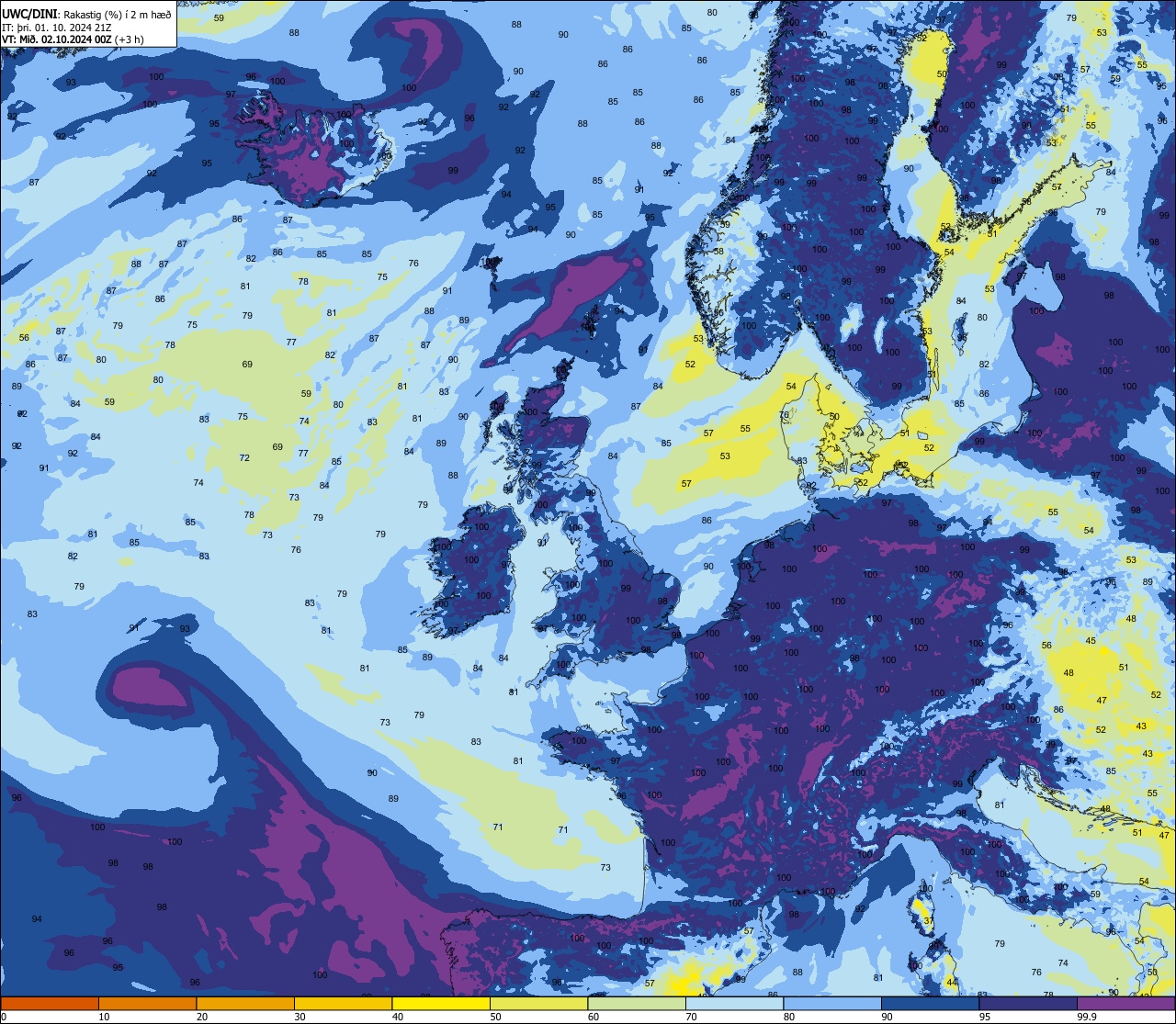Viewport: 1176px width, 1024px height.
Task: Click the legend tick label '10'
Action: 104,1017
